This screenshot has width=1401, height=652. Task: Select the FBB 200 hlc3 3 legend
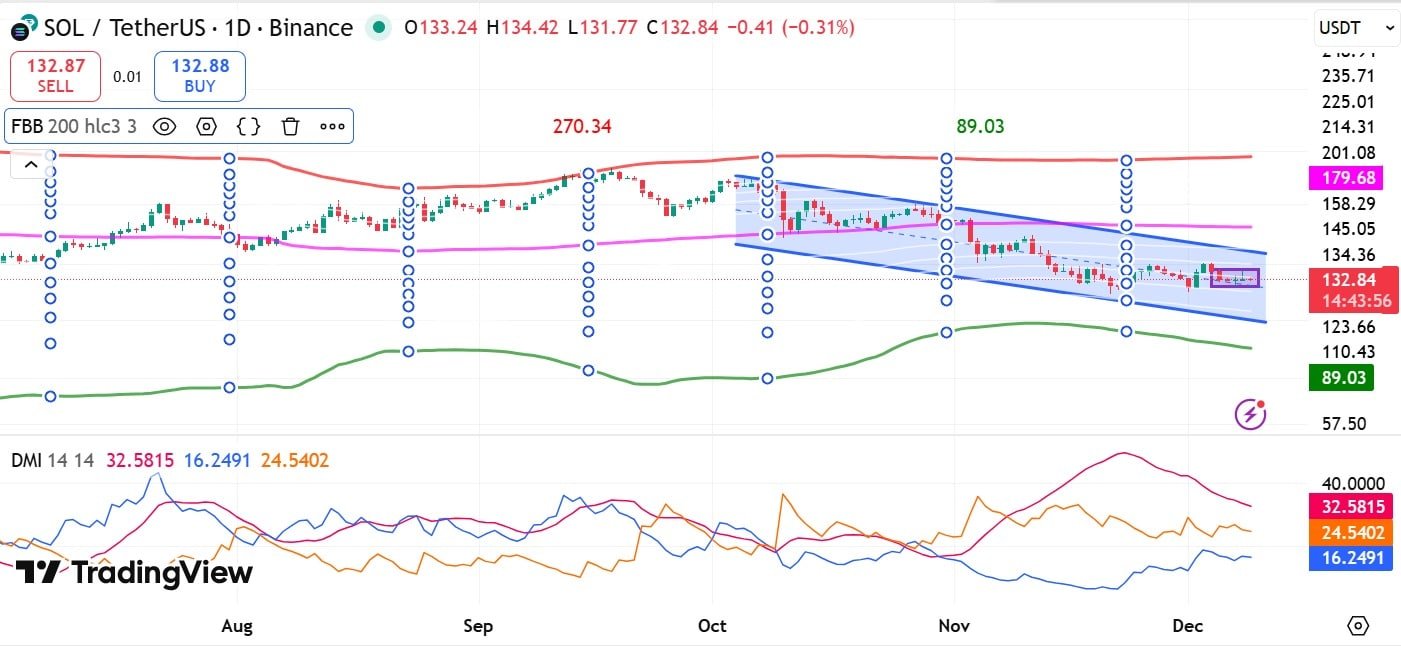click(73, 126)
